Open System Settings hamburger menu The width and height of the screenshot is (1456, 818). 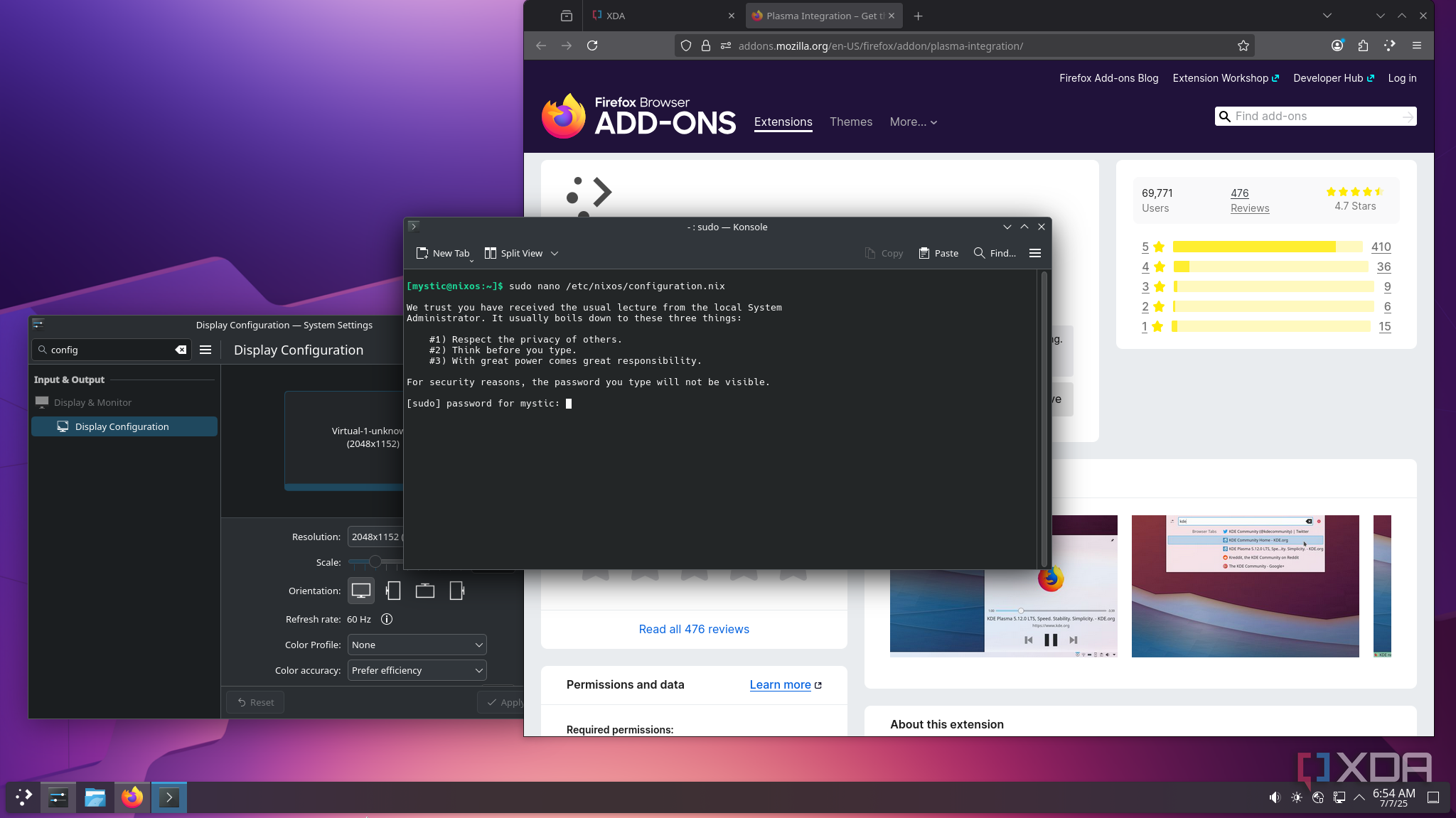[x=205, y=350]
